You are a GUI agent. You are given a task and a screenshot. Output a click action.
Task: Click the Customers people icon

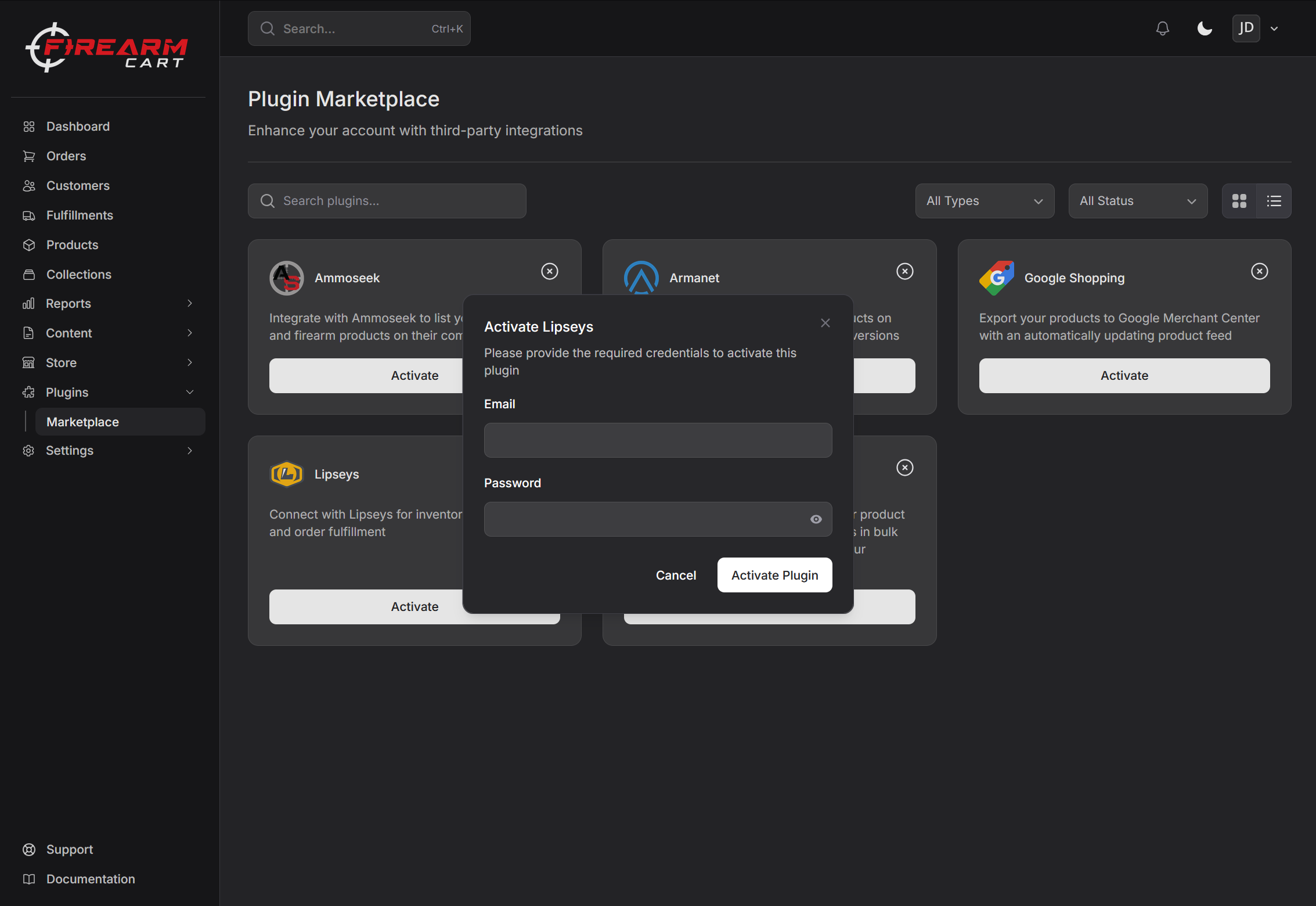coord(29,186)
